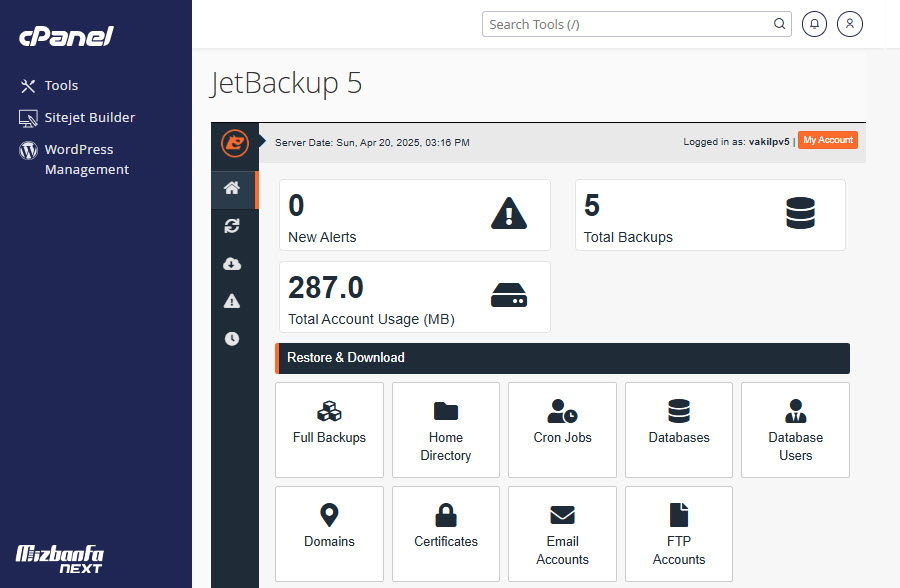Open the alerts triangle icon in JetBackup sidebar
900x588 pixels.
232,301
